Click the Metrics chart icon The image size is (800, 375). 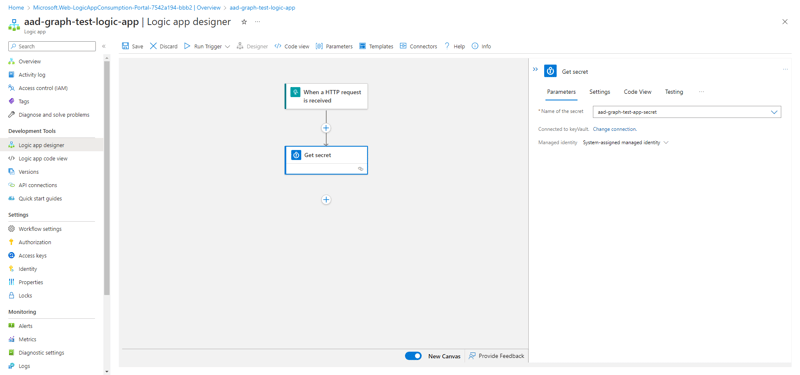click(12, 339)
